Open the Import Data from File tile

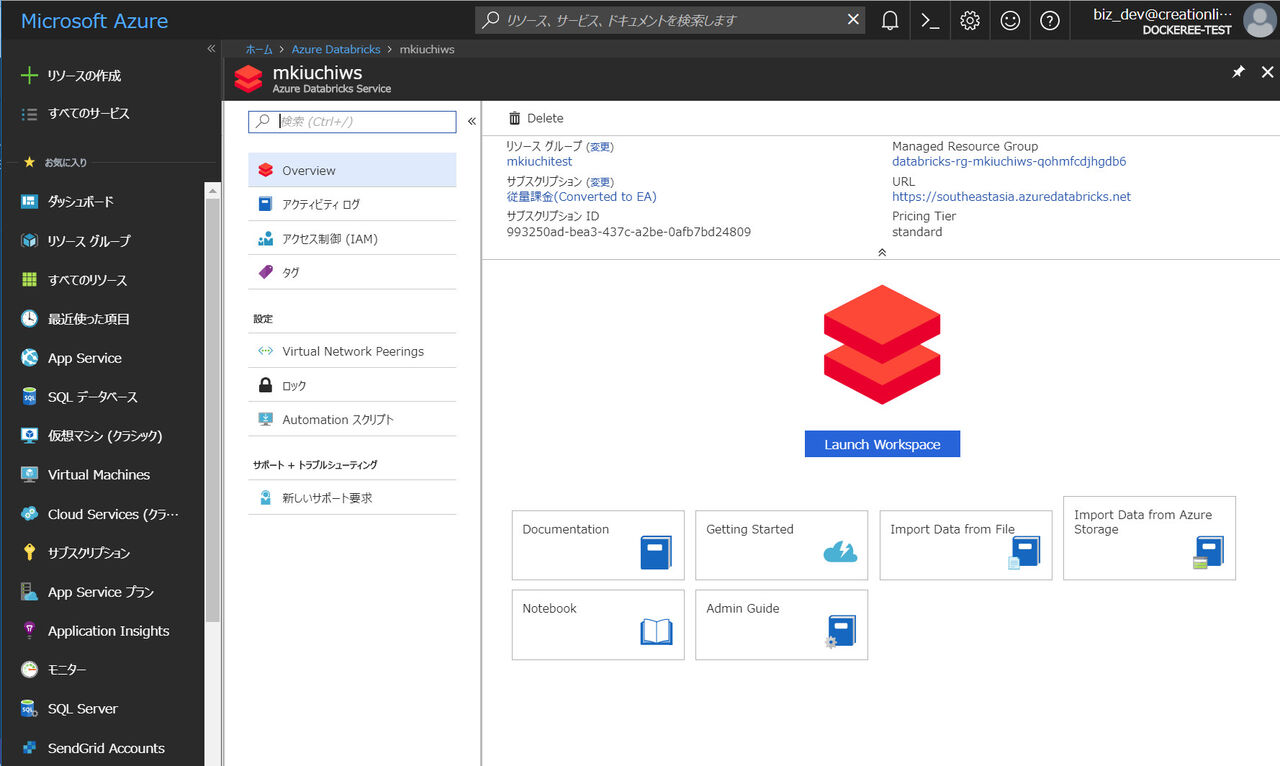click(x=966, y=545)
